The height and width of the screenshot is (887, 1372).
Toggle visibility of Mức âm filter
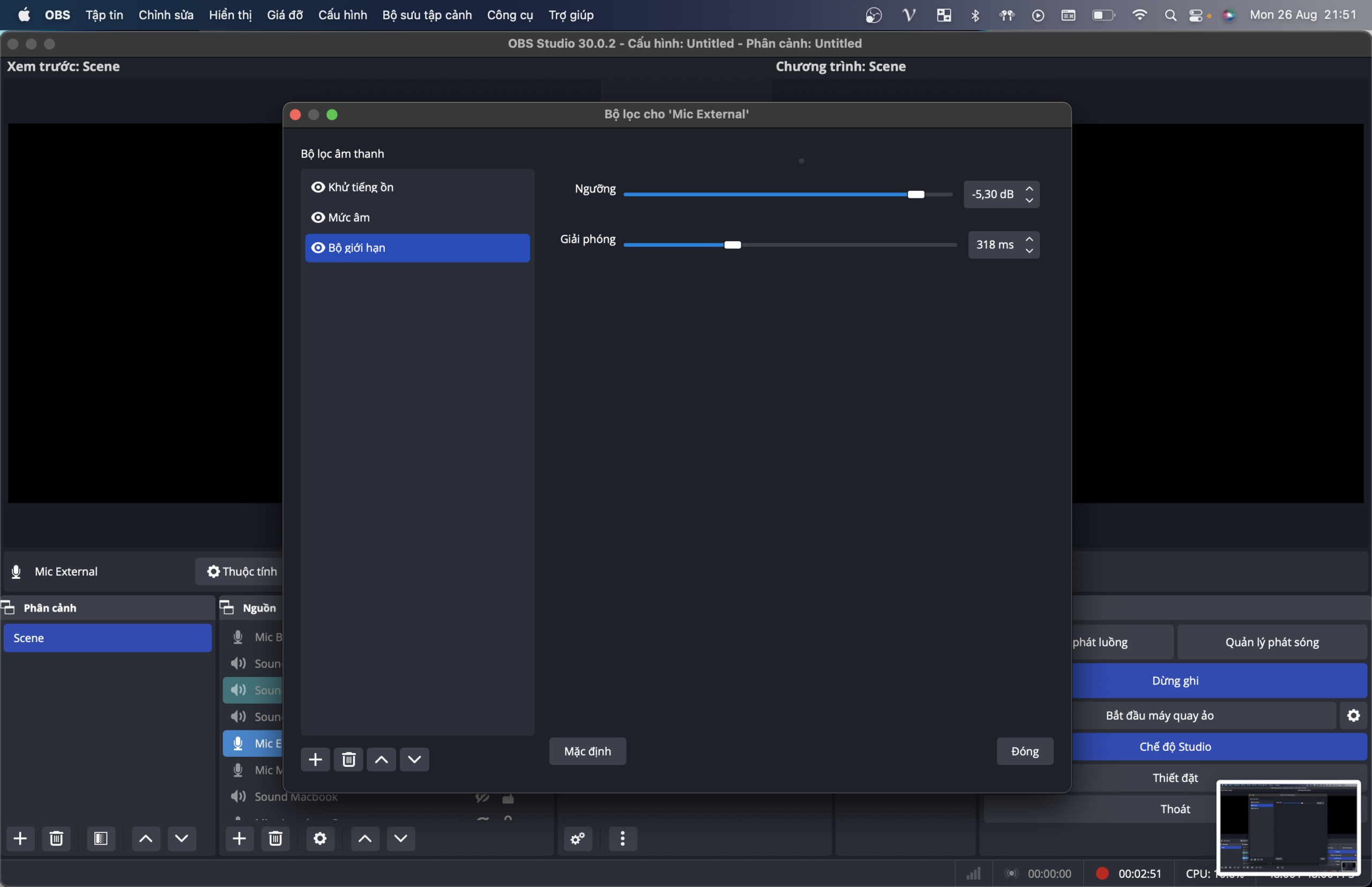pos(318,217)
